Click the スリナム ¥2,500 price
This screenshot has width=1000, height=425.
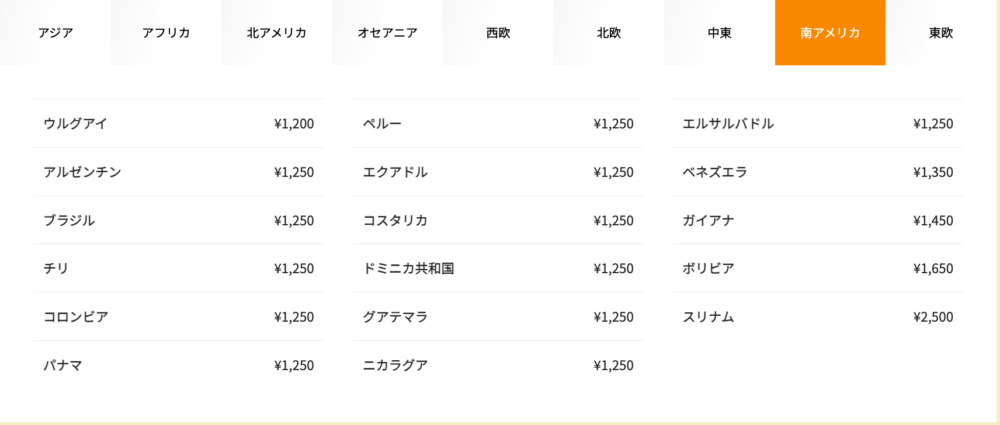point(933,317)
